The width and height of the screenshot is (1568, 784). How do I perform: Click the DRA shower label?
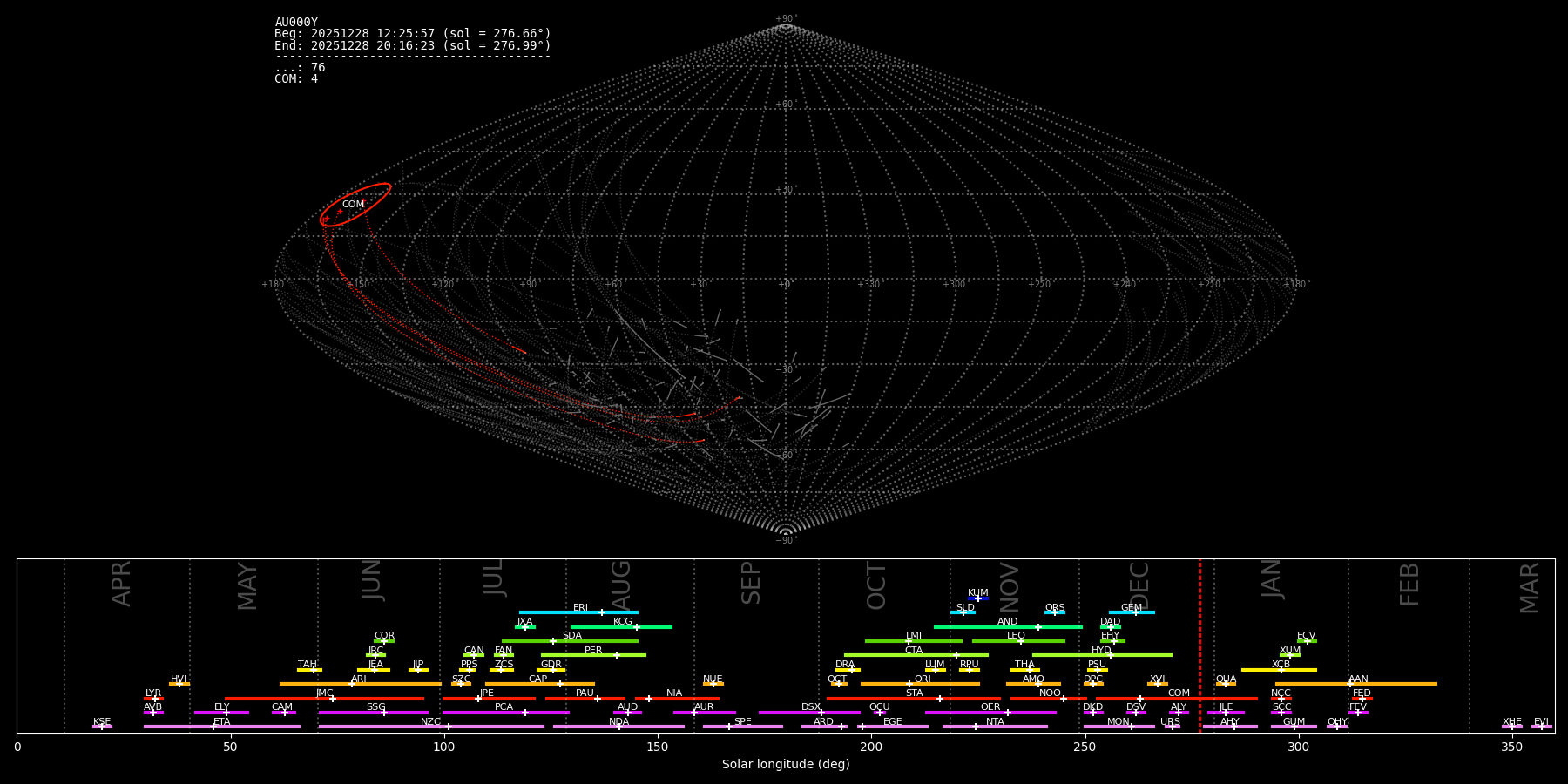pos(845,665)
